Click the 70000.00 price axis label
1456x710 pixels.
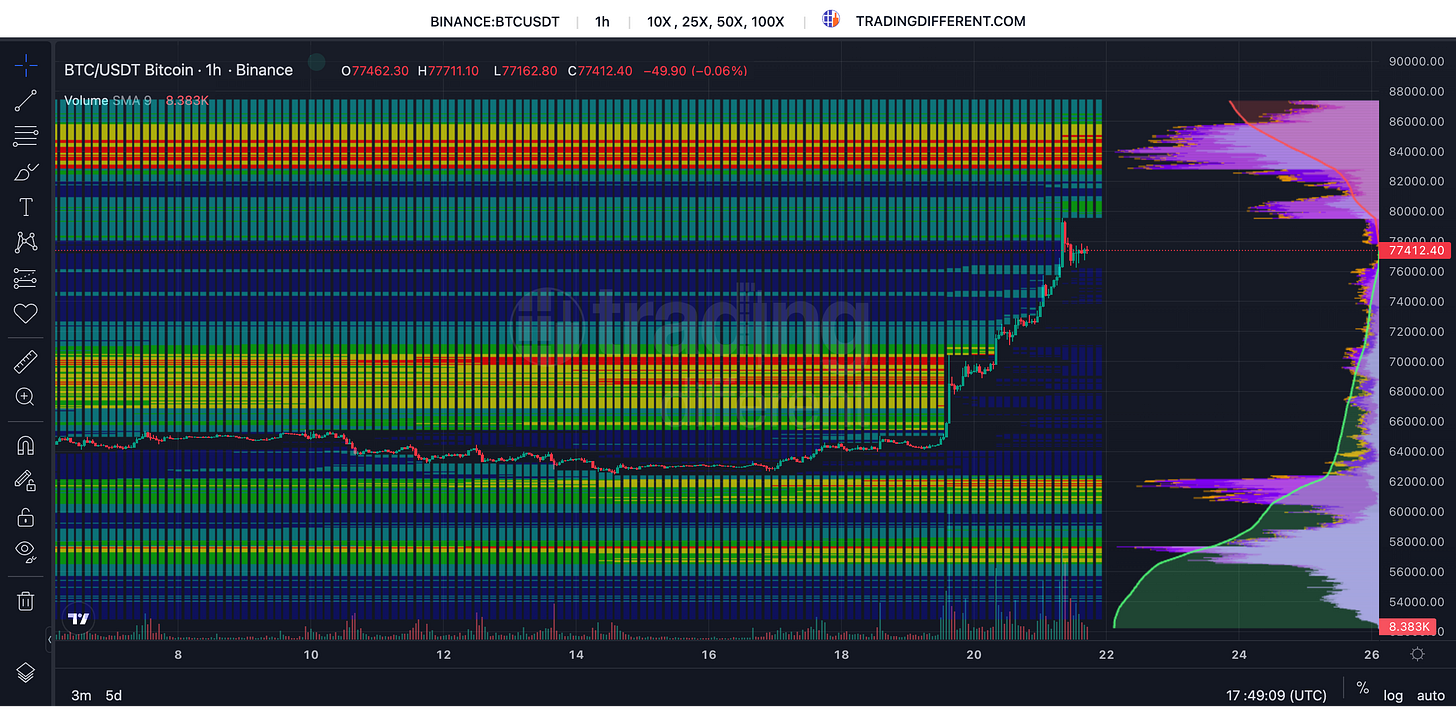pyautogui.click(x=1417, y=361)
